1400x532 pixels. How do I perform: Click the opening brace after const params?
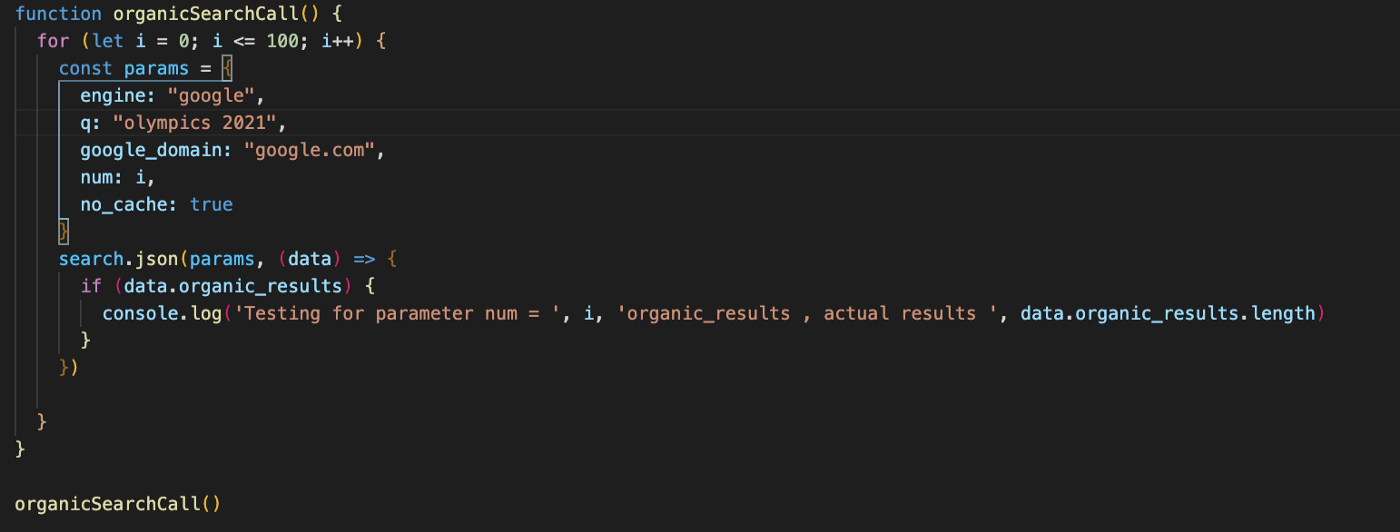point(228,69)
